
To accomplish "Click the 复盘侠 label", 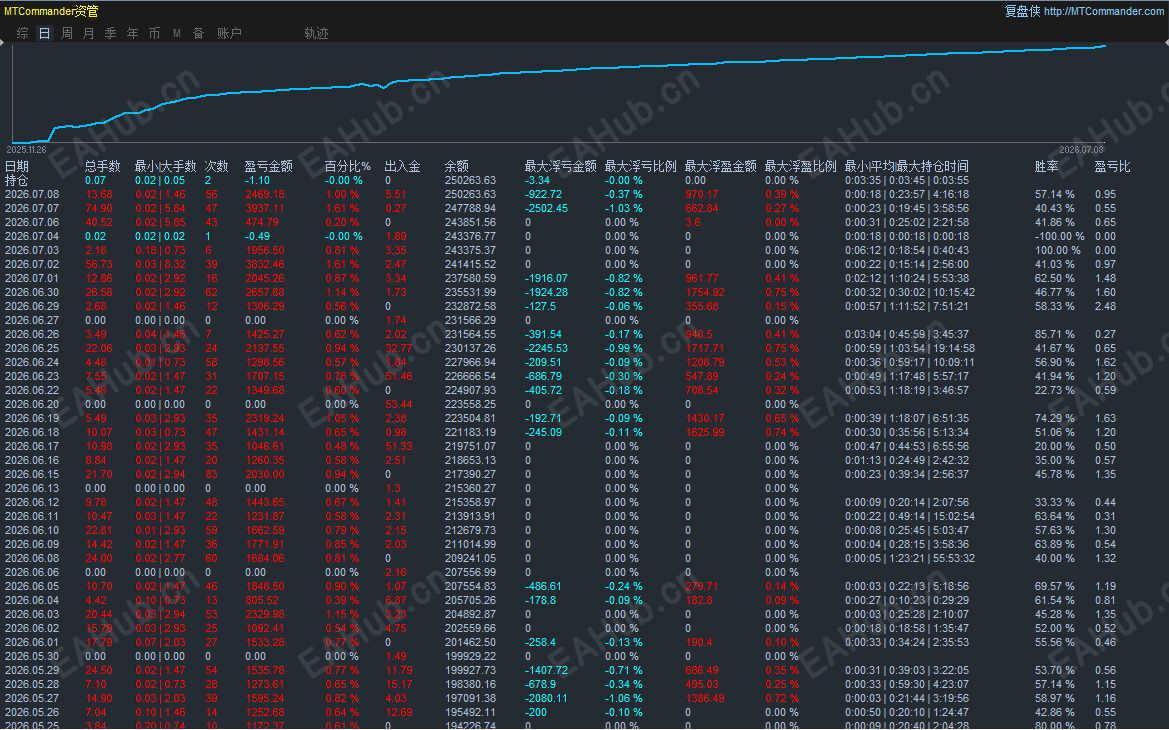I will tap(1022, 11).
